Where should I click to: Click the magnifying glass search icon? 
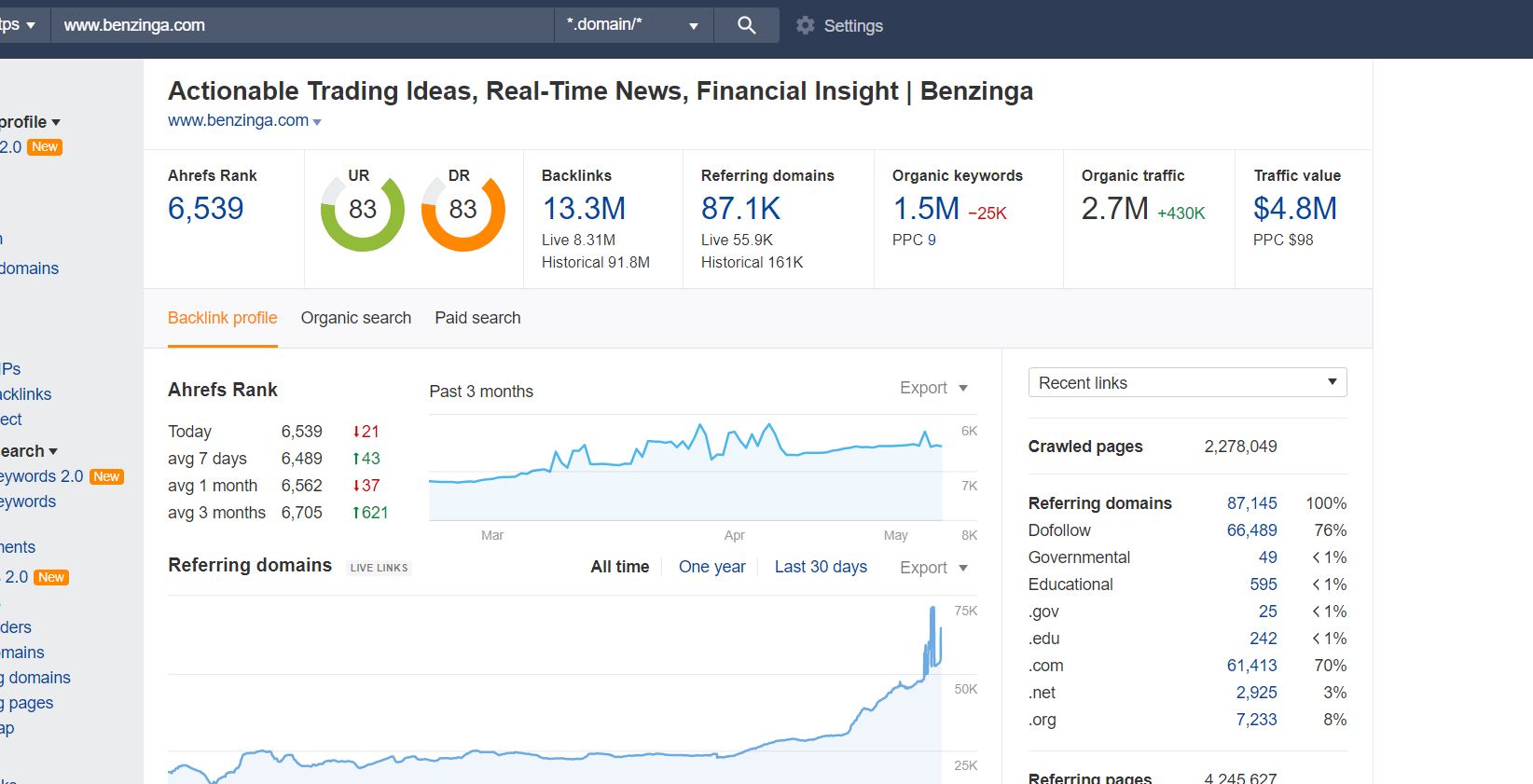click(746, 25)
